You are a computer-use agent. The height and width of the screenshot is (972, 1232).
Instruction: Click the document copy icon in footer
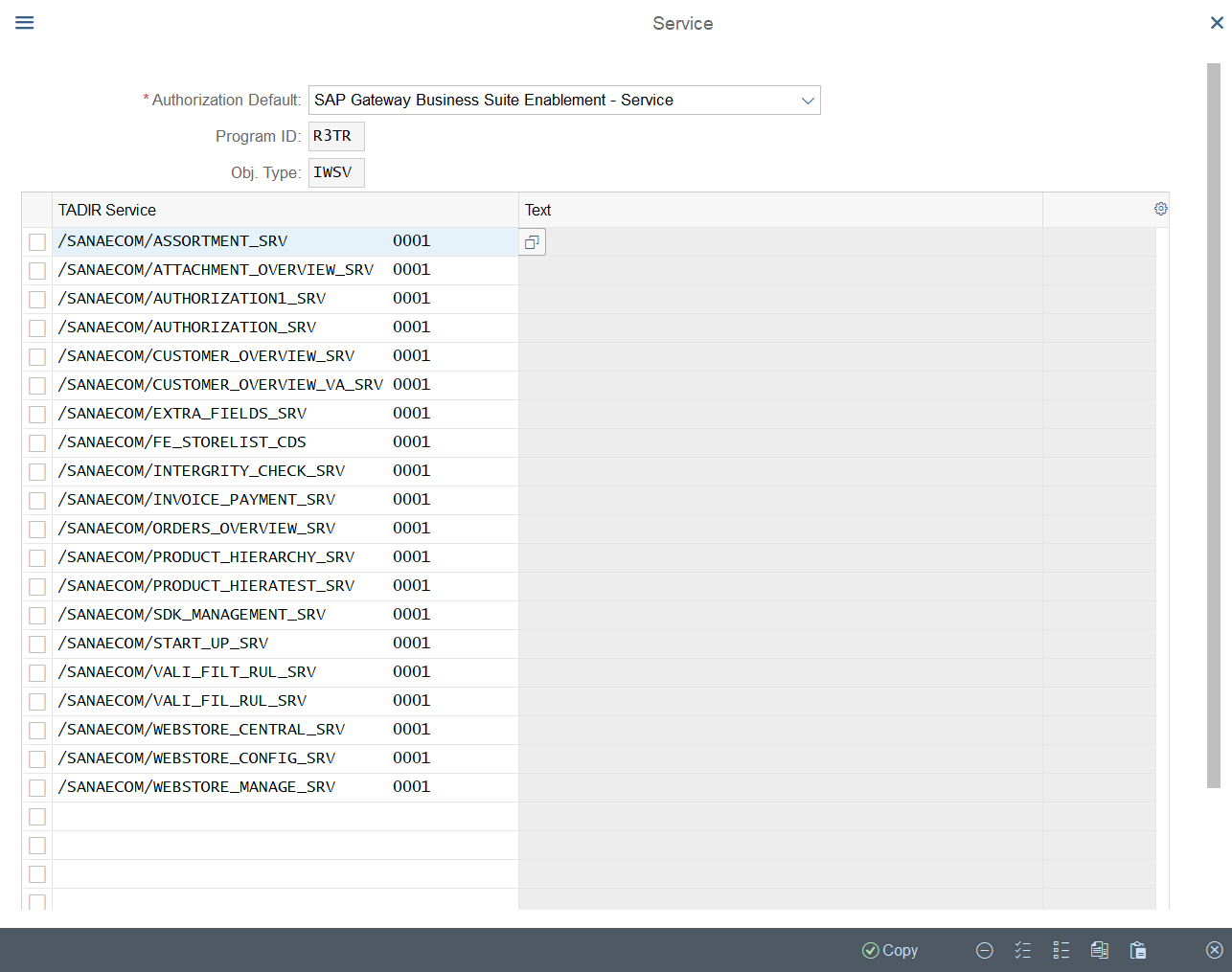[x=1100, y=950]
